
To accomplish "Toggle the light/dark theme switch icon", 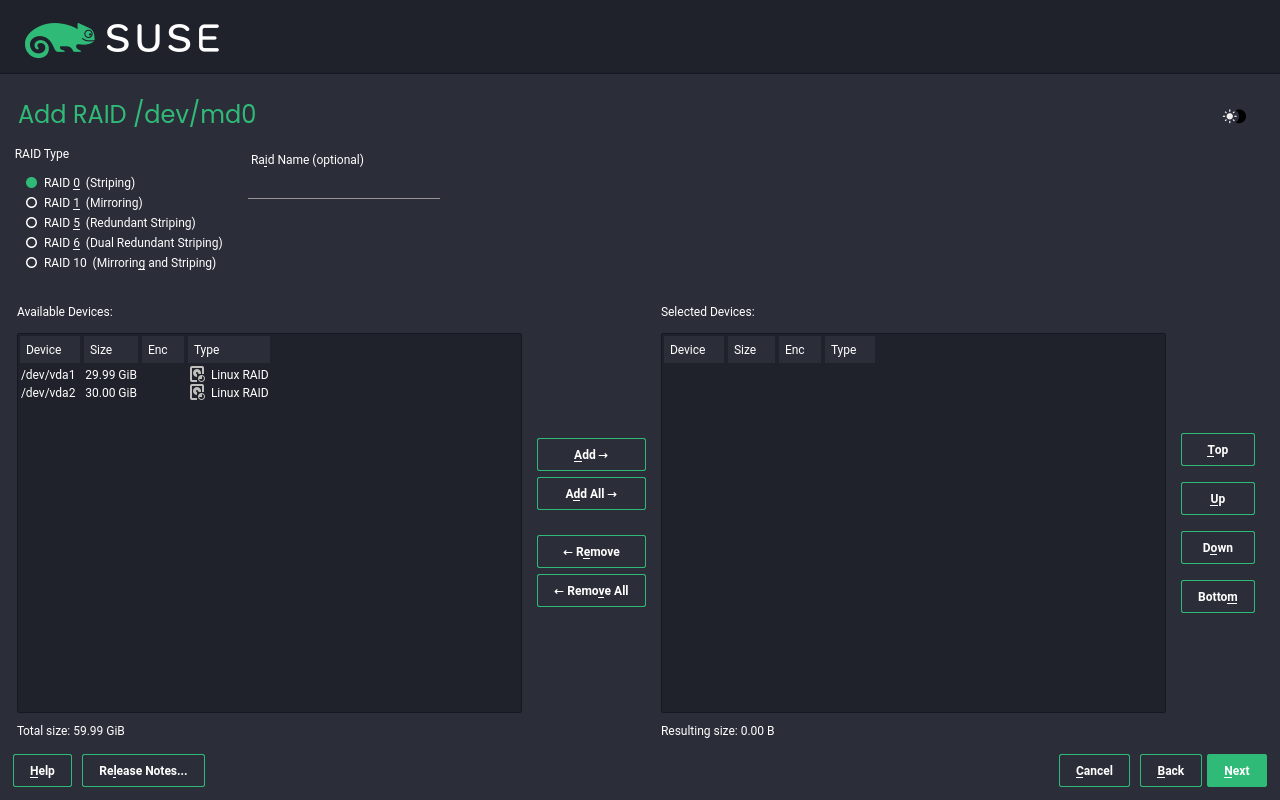I will click(x=1234, y=116).
